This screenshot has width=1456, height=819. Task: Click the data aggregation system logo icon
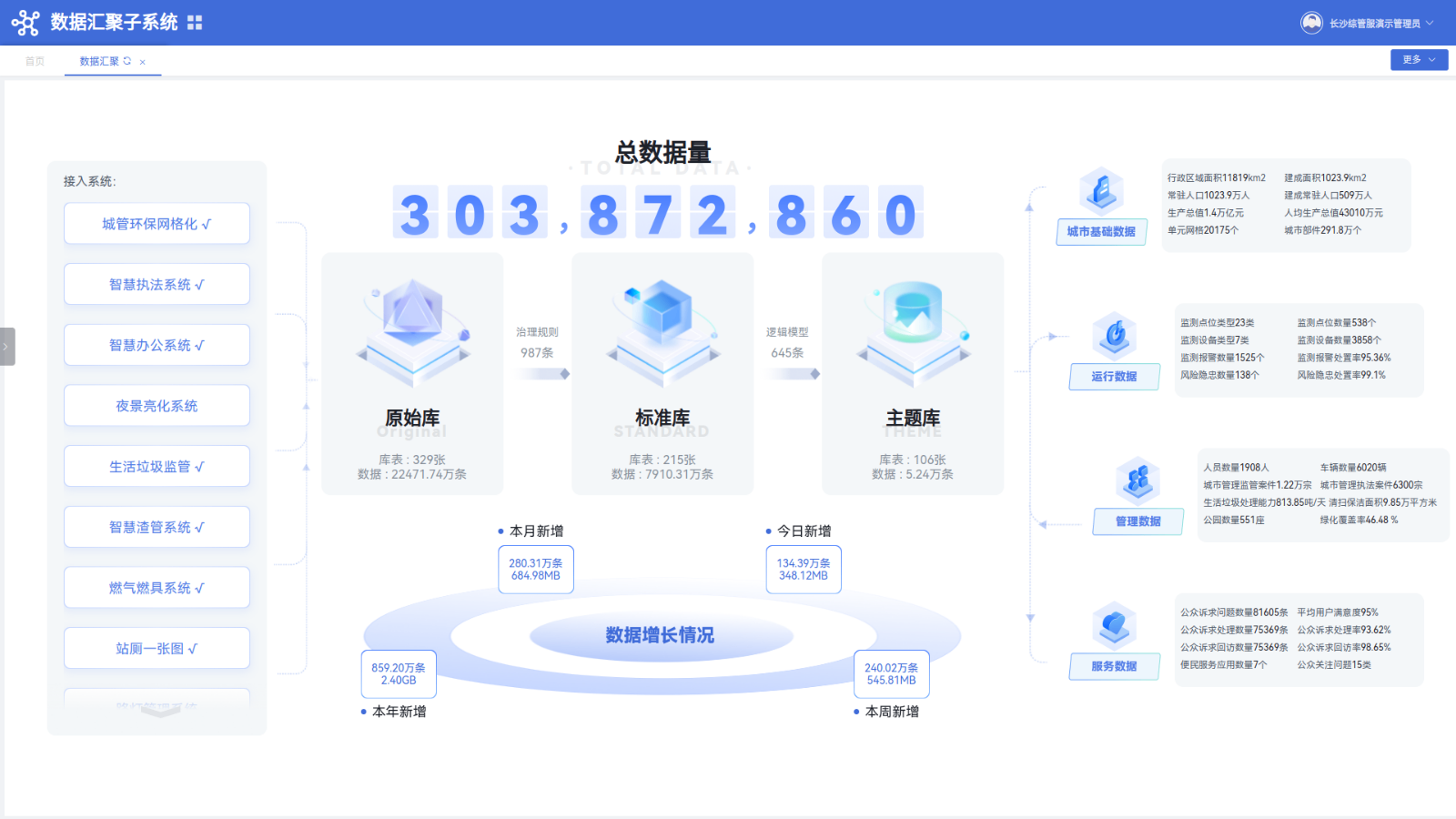coord(25,23)
